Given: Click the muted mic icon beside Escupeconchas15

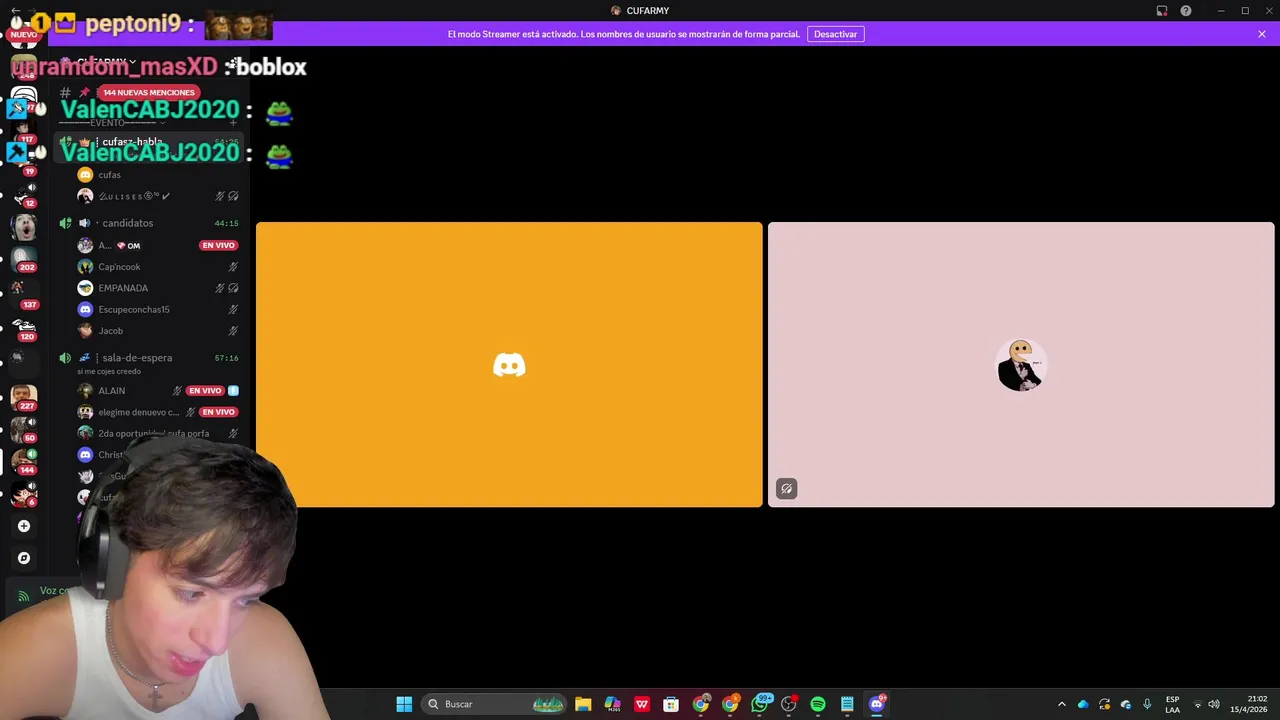Looking at the screenshot, I should 233,310.
